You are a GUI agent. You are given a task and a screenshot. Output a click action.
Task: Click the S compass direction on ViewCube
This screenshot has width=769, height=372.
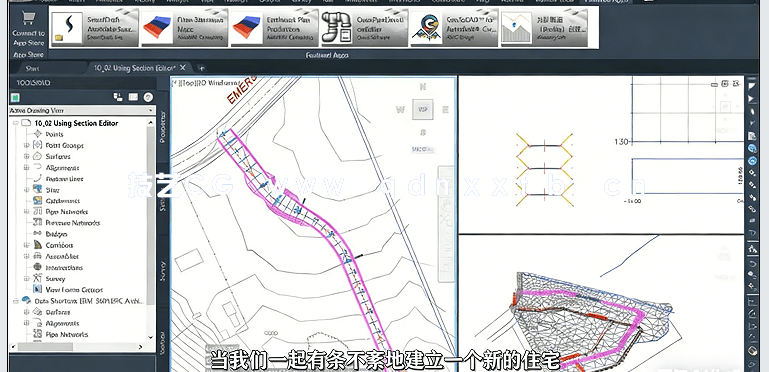[x=423, y=132]
